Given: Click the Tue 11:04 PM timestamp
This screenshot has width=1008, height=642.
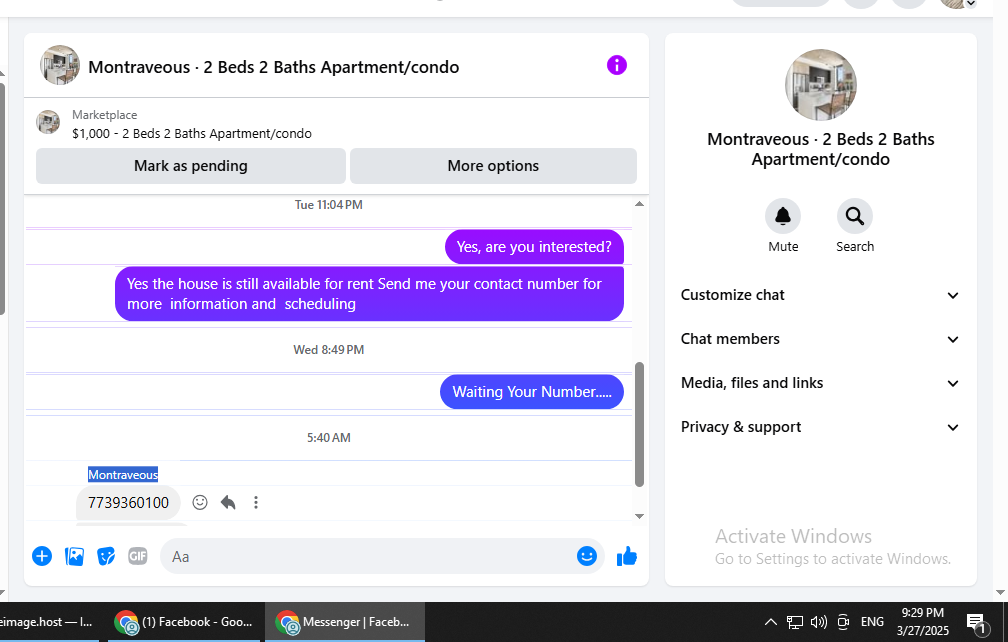Looking at the screenshot, I should [x=328, y=205].
